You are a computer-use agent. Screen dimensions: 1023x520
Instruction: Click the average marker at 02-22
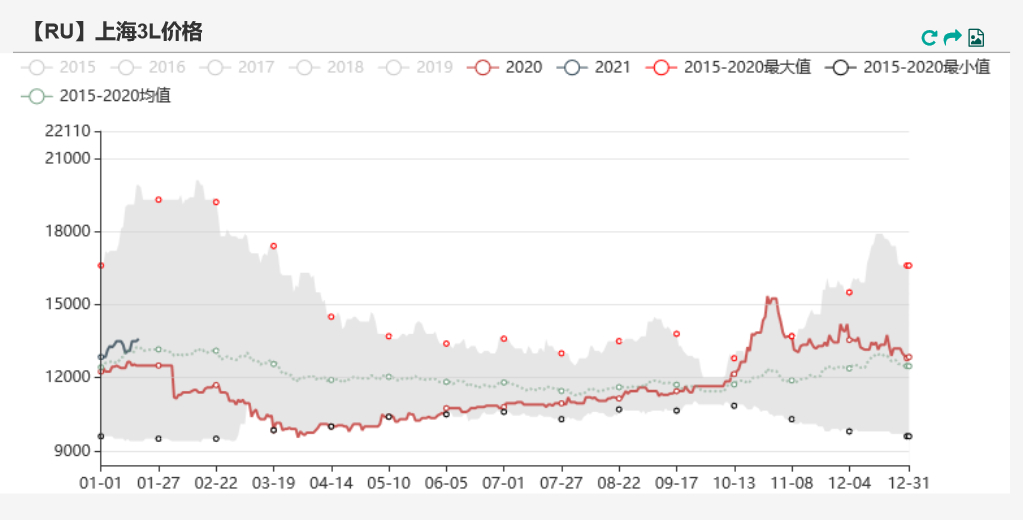click(216, 351)
